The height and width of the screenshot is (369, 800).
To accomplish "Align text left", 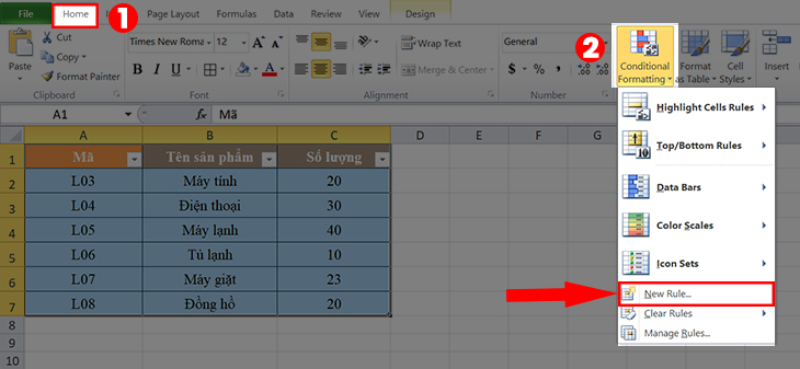I will pyautogui.click(x=302, y=69).
